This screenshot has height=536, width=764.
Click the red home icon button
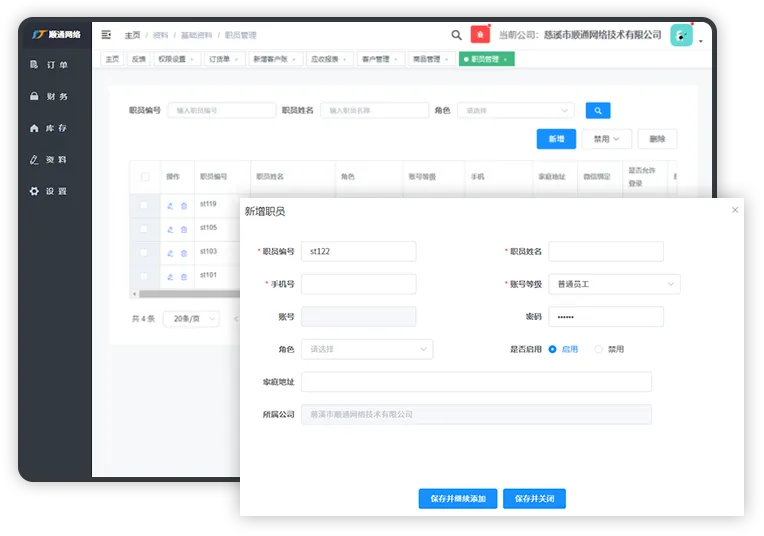pyautogui.click(x=480, y=35)
